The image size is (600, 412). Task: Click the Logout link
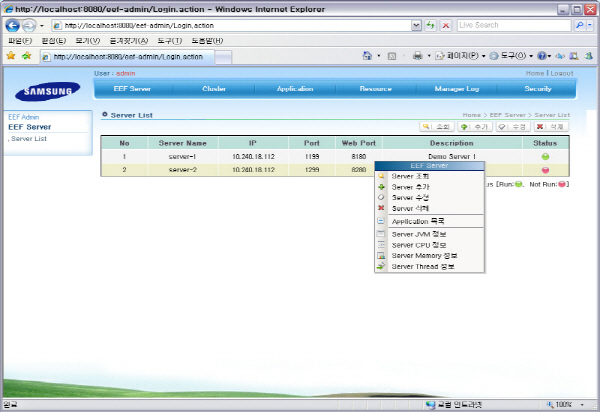click(562, 73)
